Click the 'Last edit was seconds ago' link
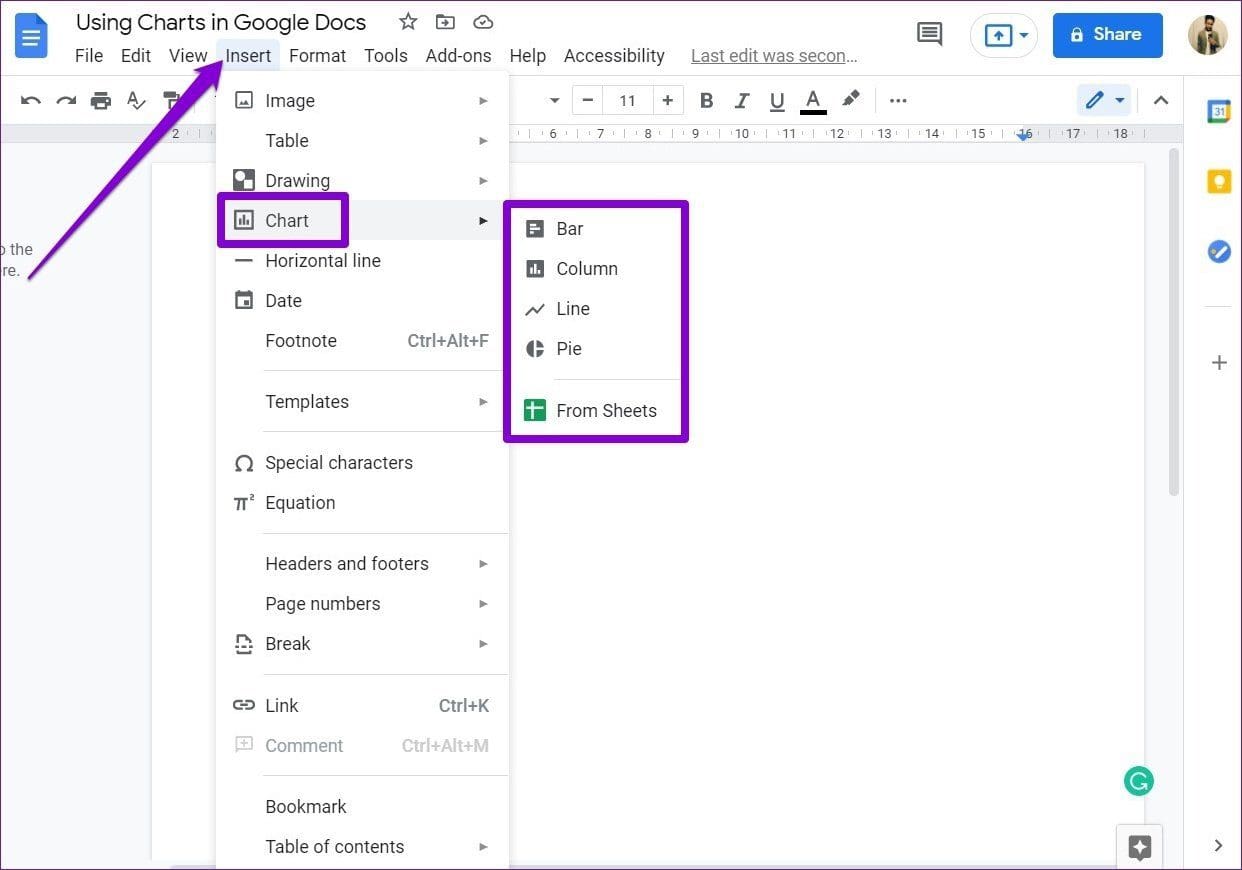 (774, 56)
